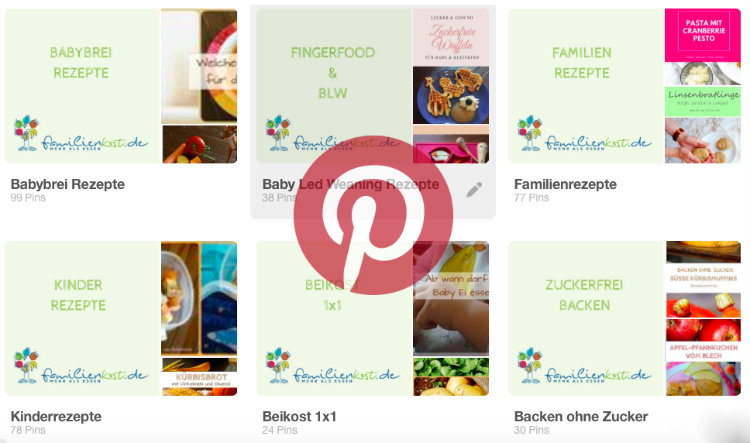Open the Babybrei Rezepte board title
Viewport: 750px width, 443px height.
[x=67, y=184]
